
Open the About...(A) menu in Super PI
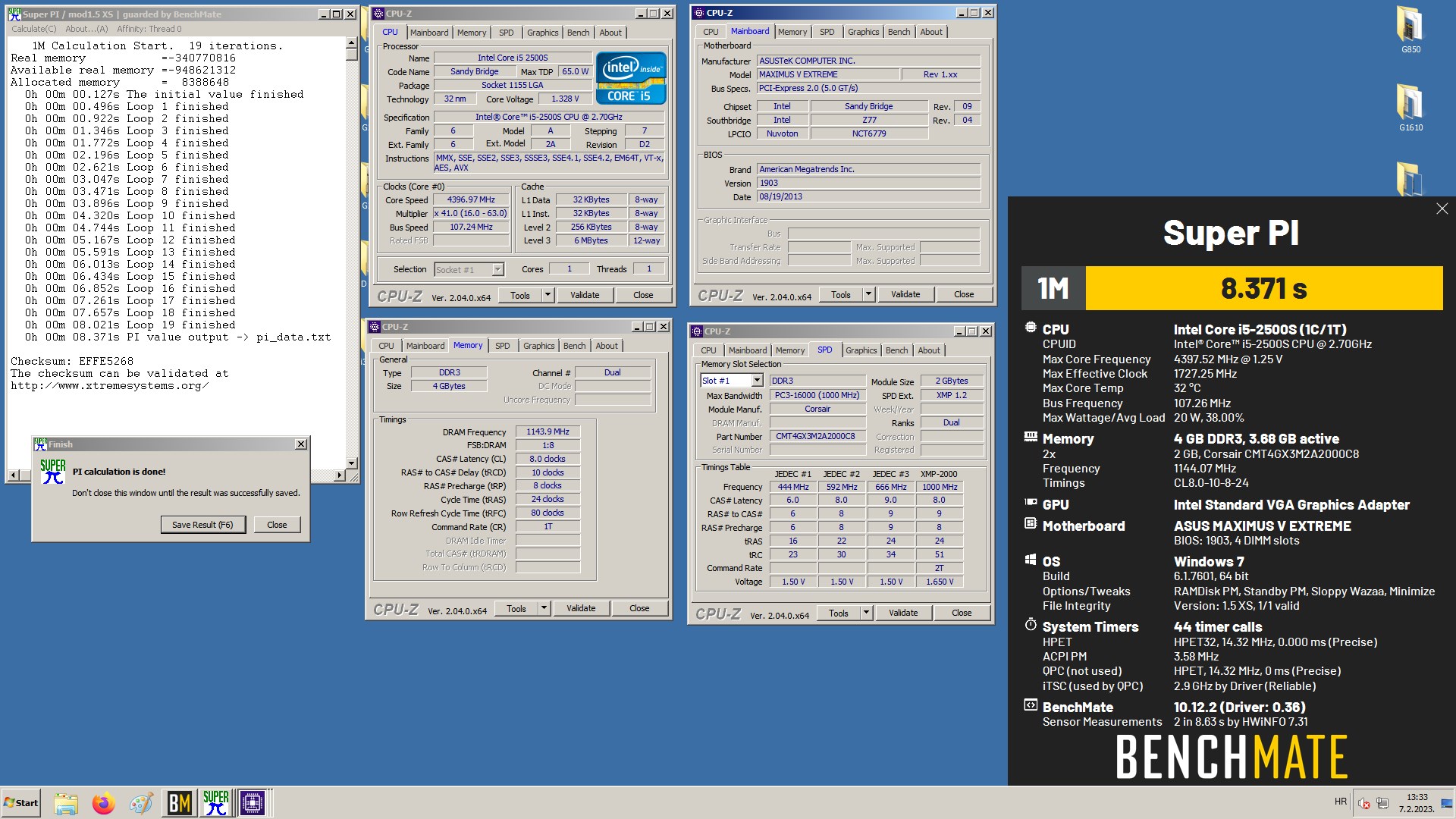(x=86, y=29)
